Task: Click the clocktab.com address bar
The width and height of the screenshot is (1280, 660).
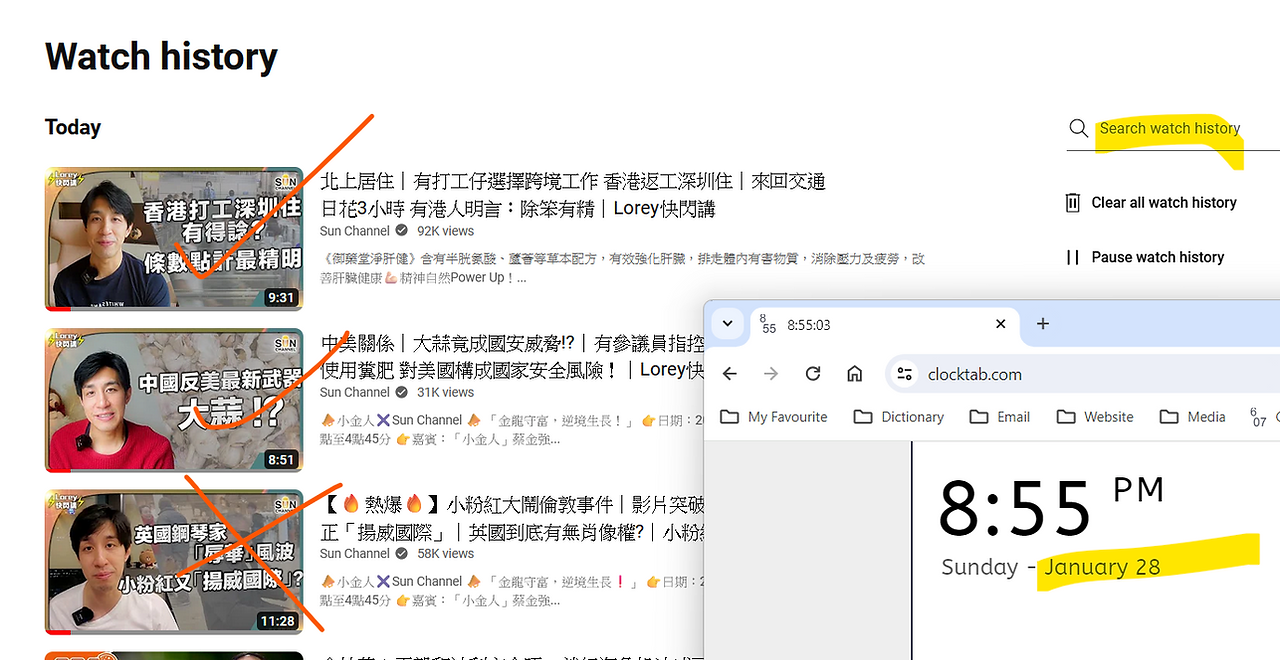Action: (x=1083, y=374)
